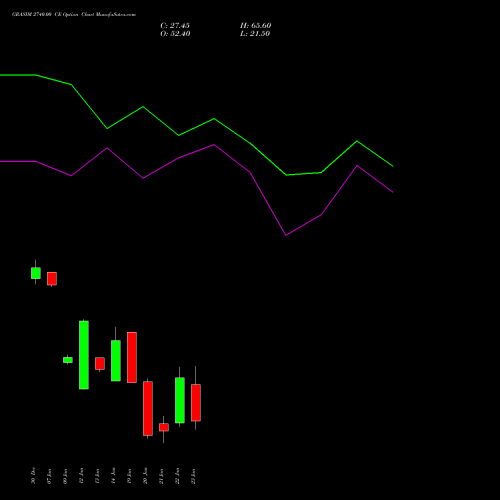Image resolution: width=500 pixels, height=500 pixels.
Task: Click the red candlestick above 19 Jan
Action: tap(132, 357)
